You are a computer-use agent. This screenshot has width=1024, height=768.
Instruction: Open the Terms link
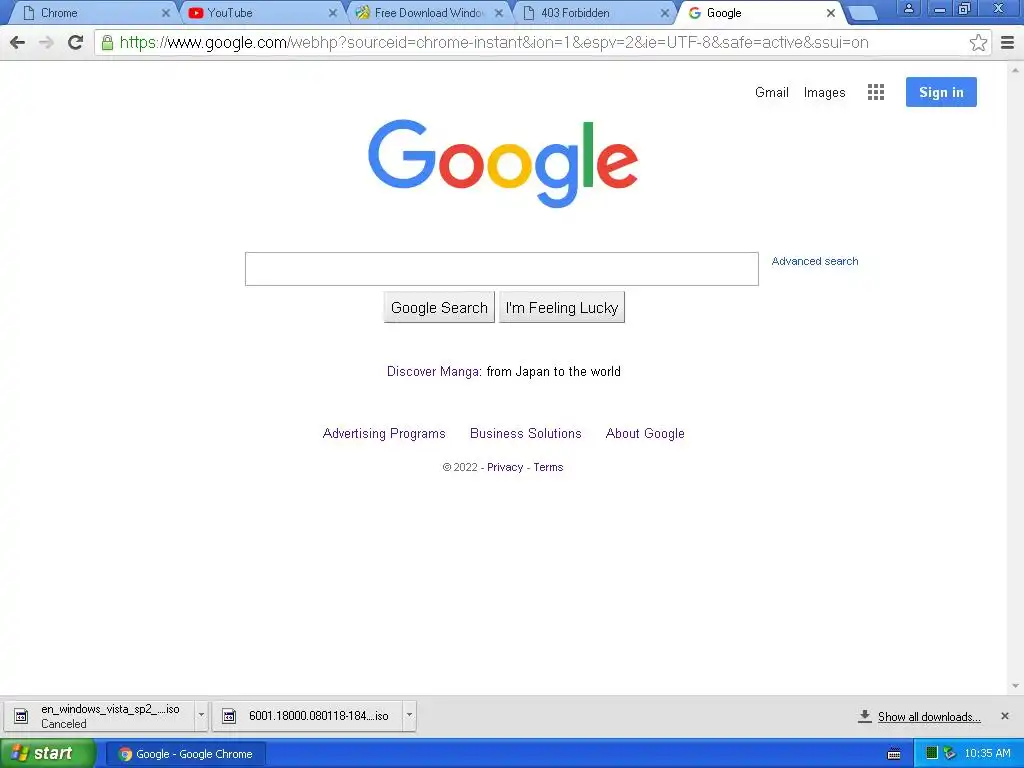(548, 468)
